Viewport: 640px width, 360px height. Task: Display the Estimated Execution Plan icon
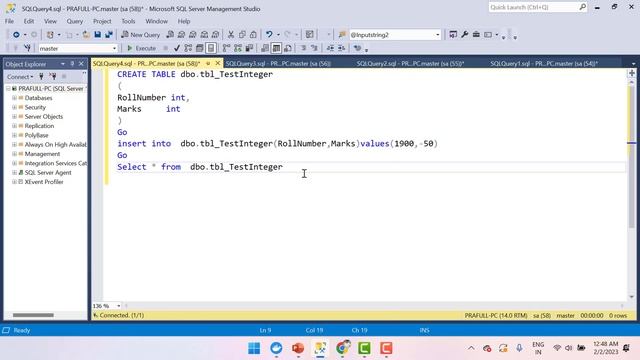[x=188, y=48]
